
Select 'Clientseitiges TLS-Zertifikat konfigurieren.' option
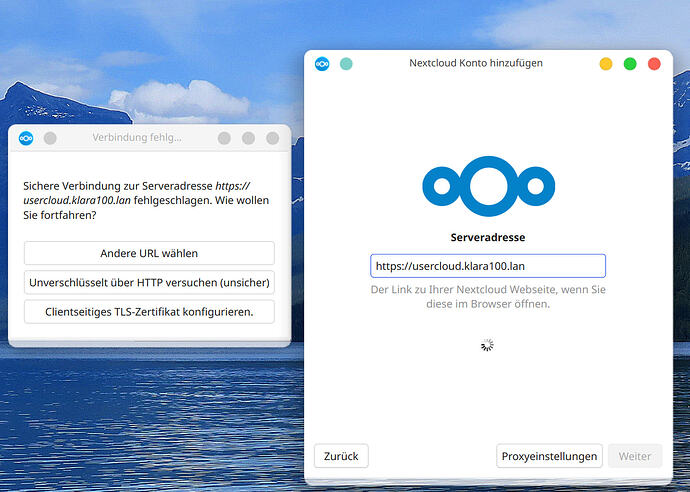coord(149,312)
